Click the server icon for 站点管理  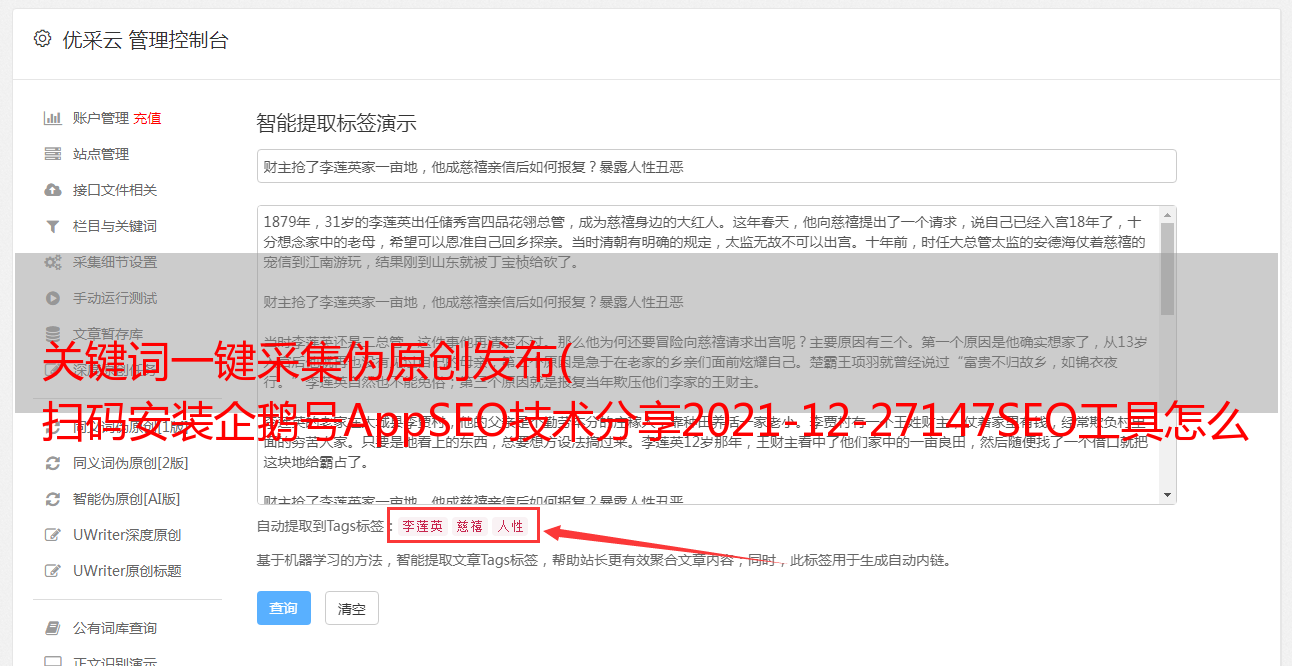(x=52, y=154)
